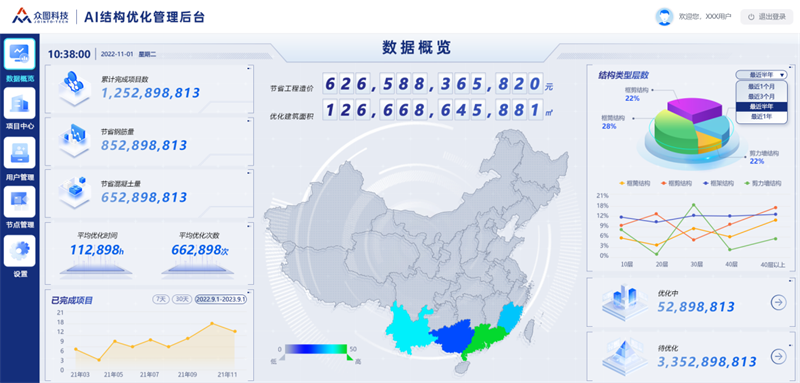The height and width of the screenshot is (383, 800).
Task: Click the 52,898,813 优化中 value
Action: point(696,307)
